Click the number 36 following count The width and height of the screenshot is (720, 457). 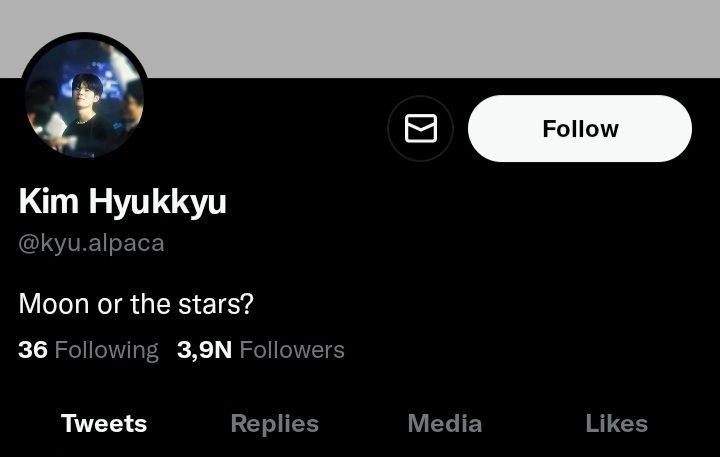point(33,350)
